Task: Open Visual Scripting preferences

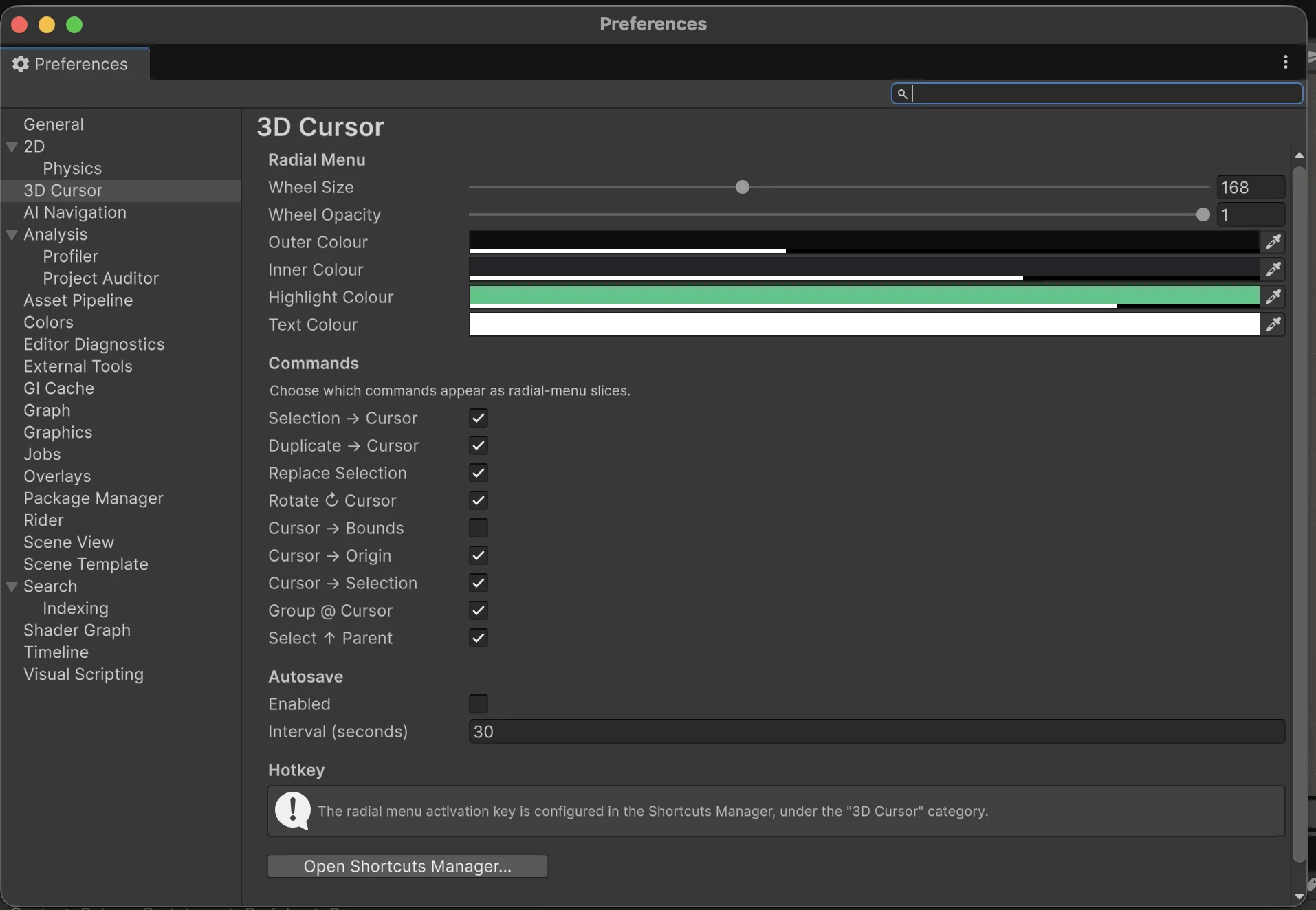Action: [x=83, y=674]
